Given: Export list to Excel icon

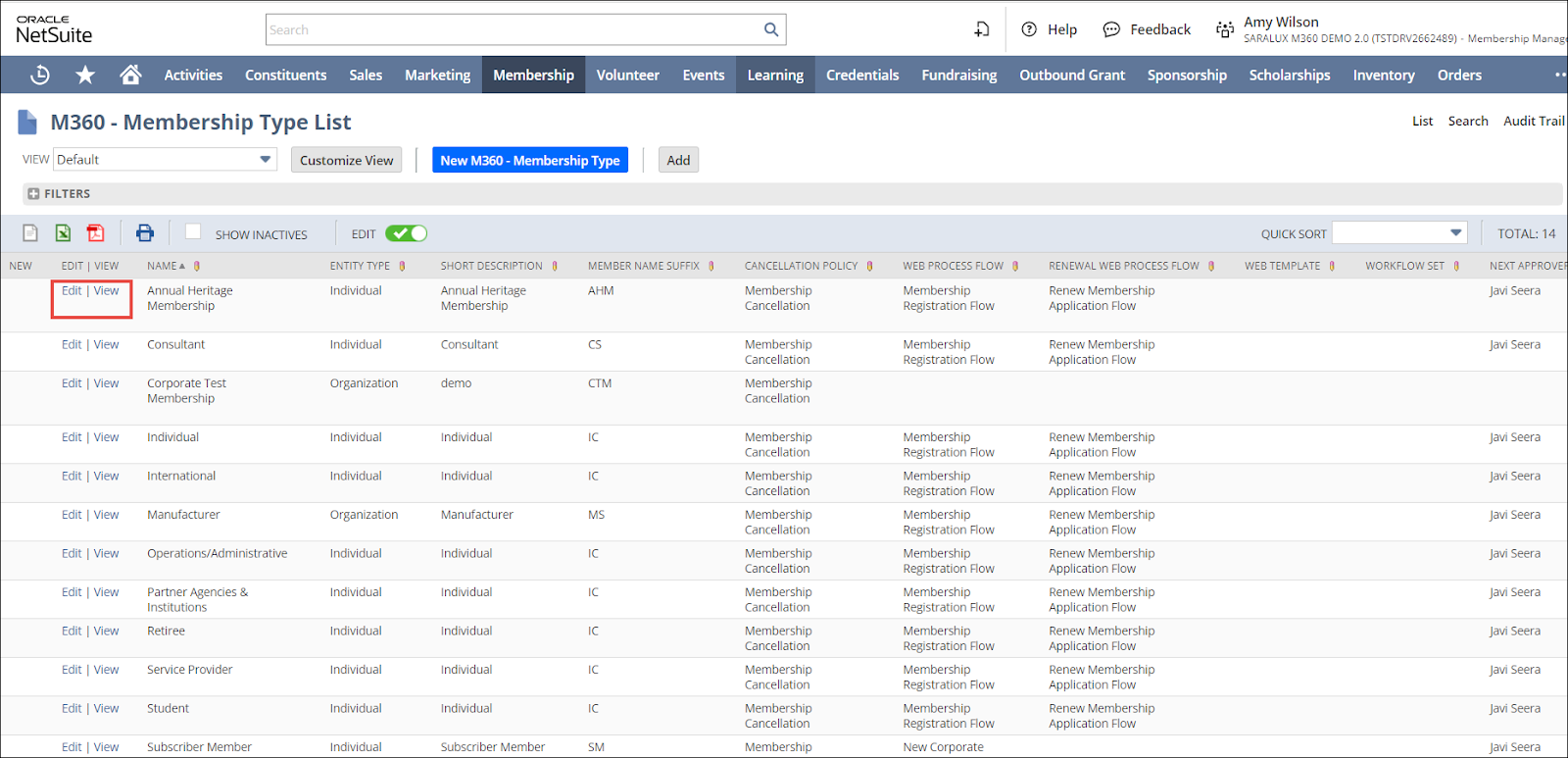Looking at the screenshot, I should pos(63,233).
